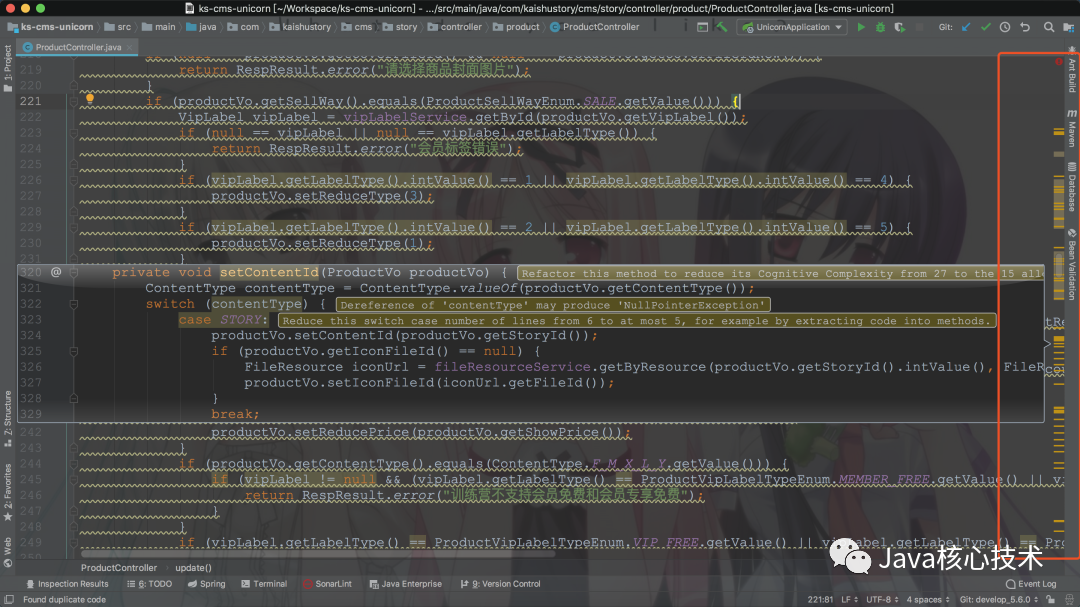
Task: Collapse the switch block at line 322
Action: tap(74, 304)
